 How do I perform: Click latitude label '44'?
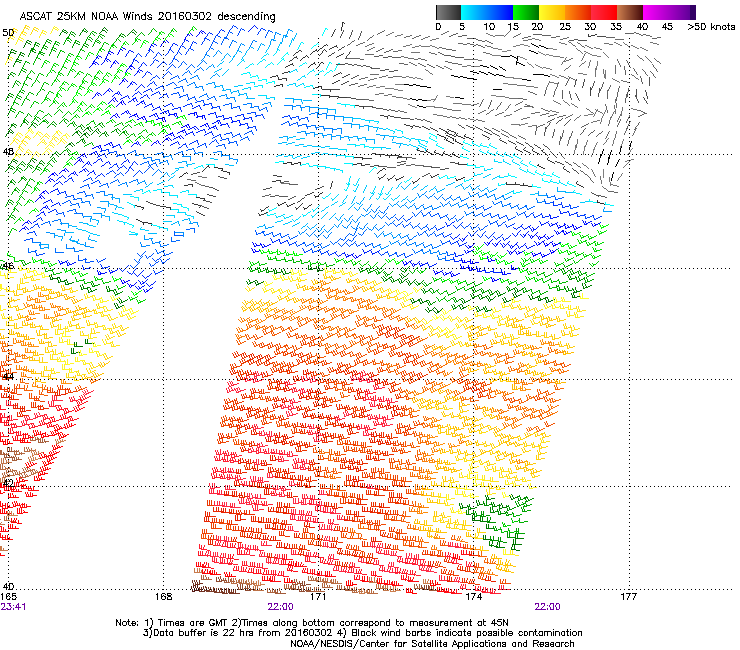8,376
